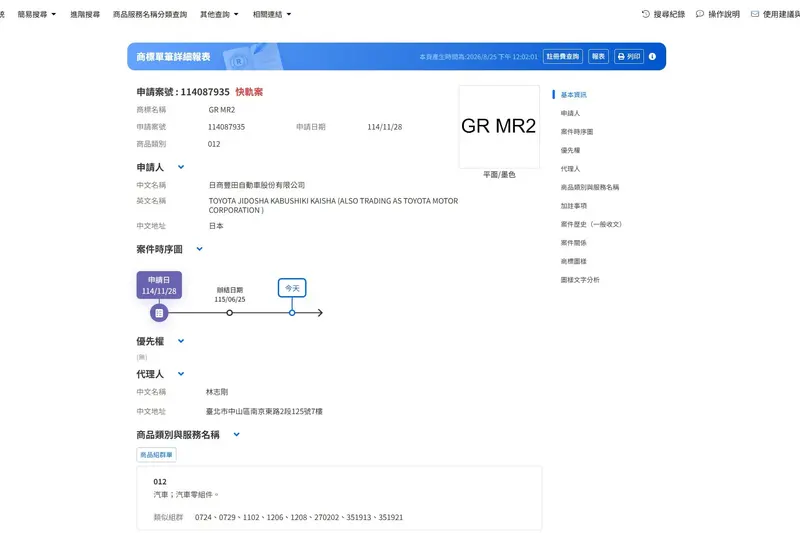The height and width of the screenshot is (533, 800).
Task: Click the info icon in blue header
Action: 652,57
